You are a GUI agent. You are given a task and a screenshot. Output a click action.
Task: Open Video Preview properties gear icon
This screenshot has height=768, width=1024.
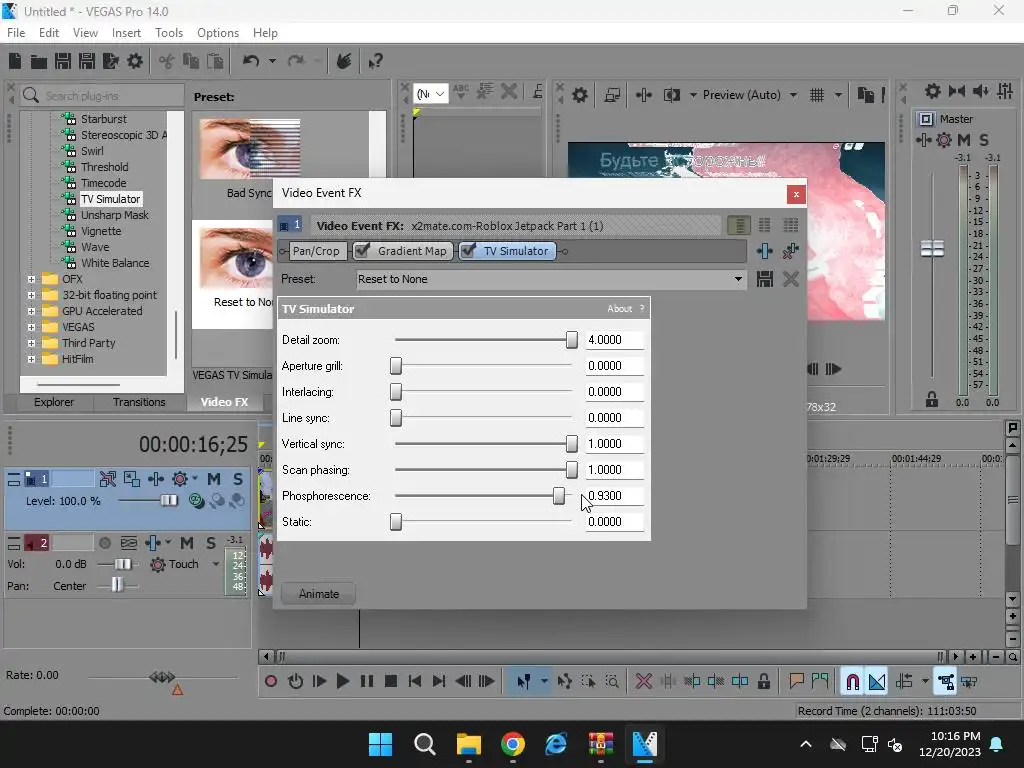(x=579, y=95)
